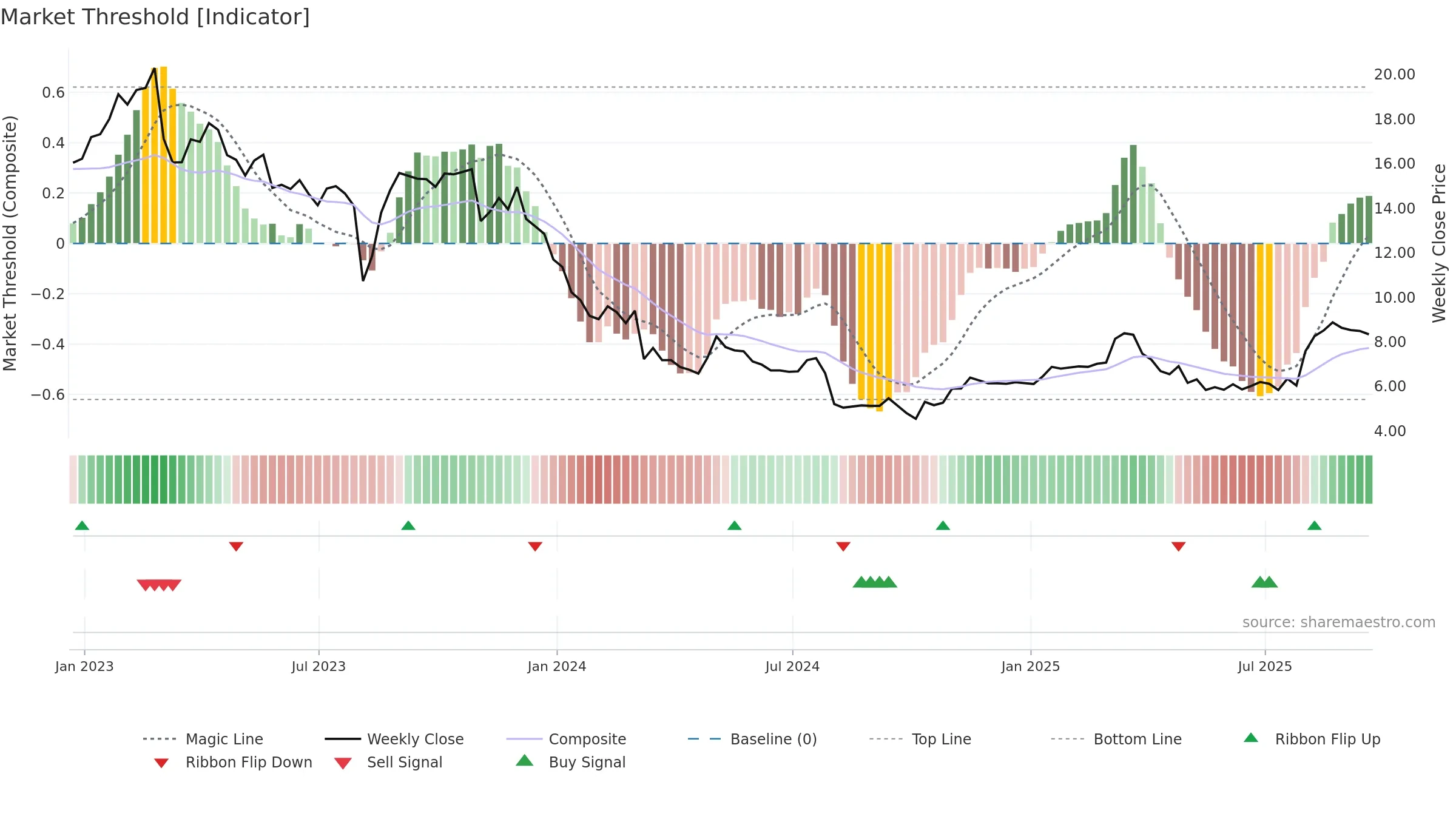The width and height of the screenshot is (1456, 819).
Task: Click the 'Jul 2023' x-axis label
Action: (x=318, y=666)
